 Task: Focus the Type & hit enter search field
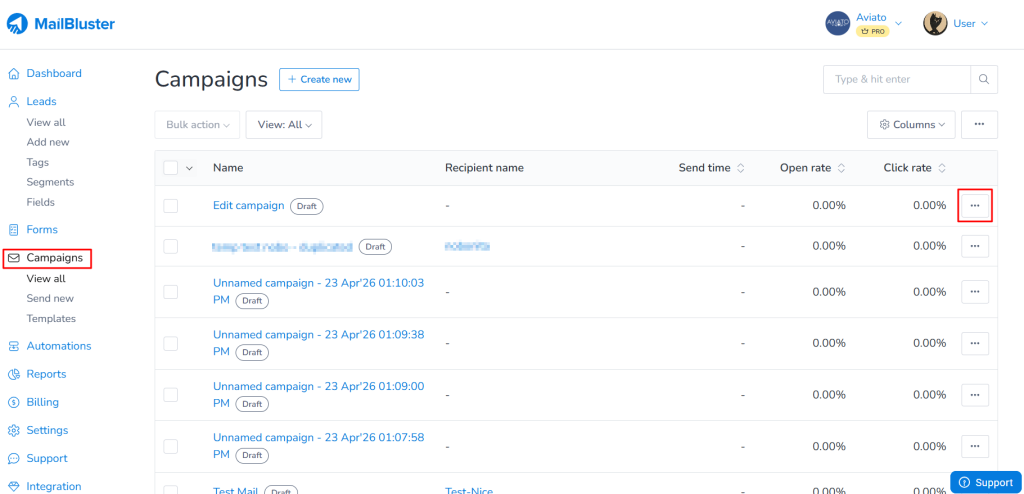point(897,79)
